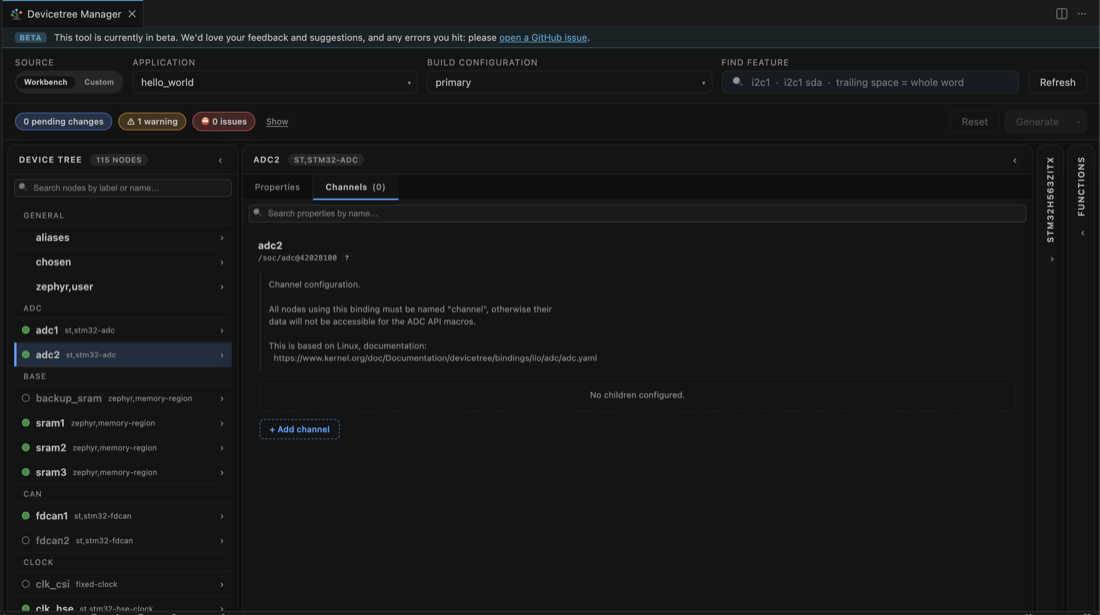Click the /soc/adc@42028100 path text
This screenshot has height=615, width=1100.
click(297, 258)
